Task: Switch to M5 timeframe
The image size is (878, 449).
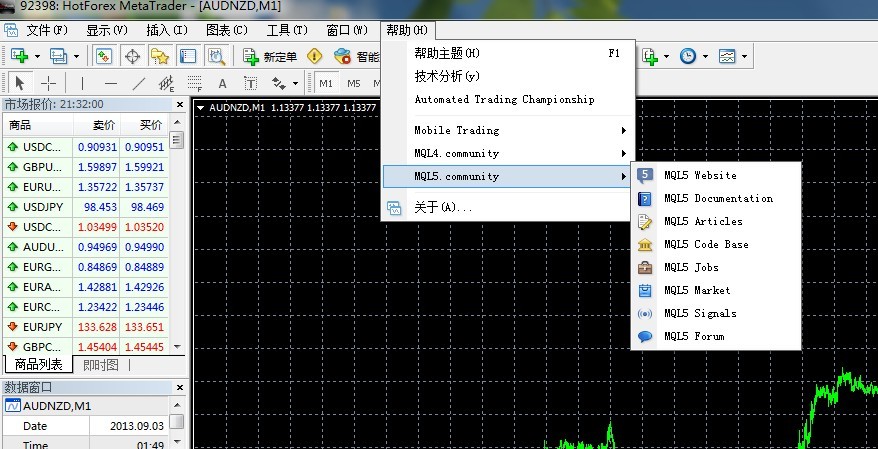Action: click(353, 84)
